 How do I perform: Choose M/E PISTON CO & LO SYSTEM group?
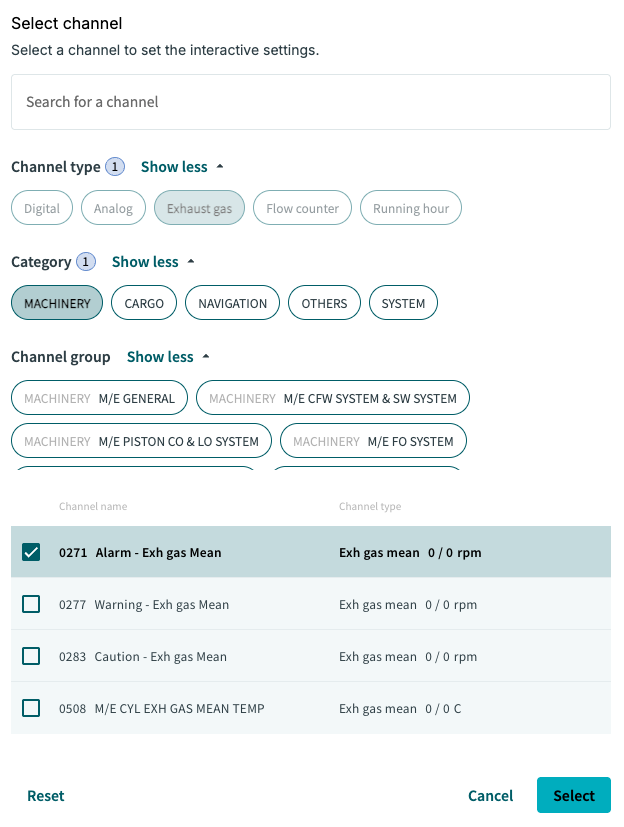tap(141, 441)
